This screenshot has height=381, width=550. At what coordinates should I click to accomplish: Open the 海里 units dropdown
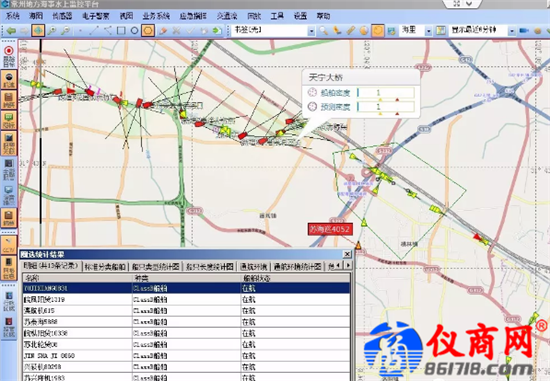(x=428, y=31)
